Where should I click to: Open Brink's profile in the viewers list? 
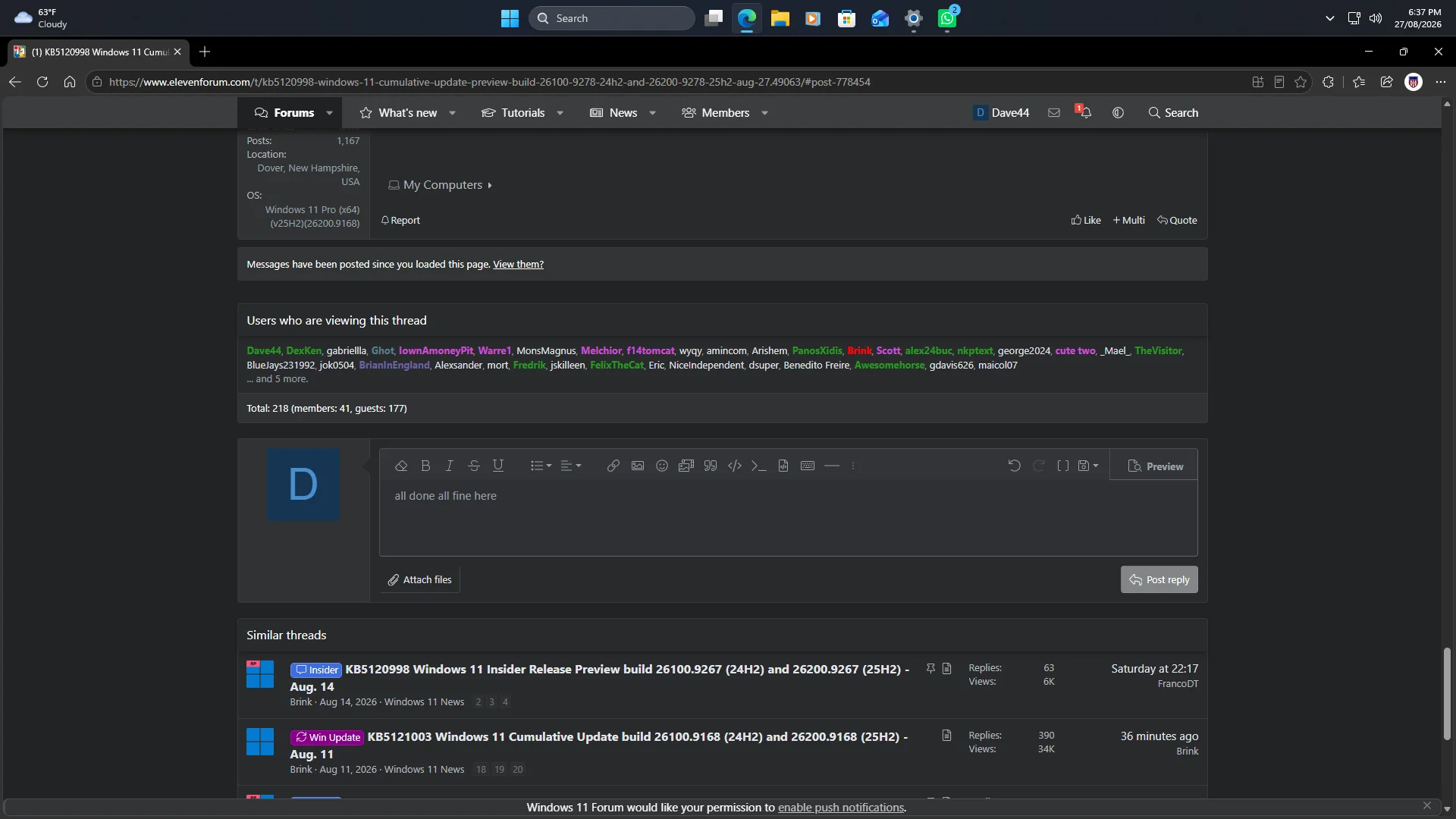[859, 351]
